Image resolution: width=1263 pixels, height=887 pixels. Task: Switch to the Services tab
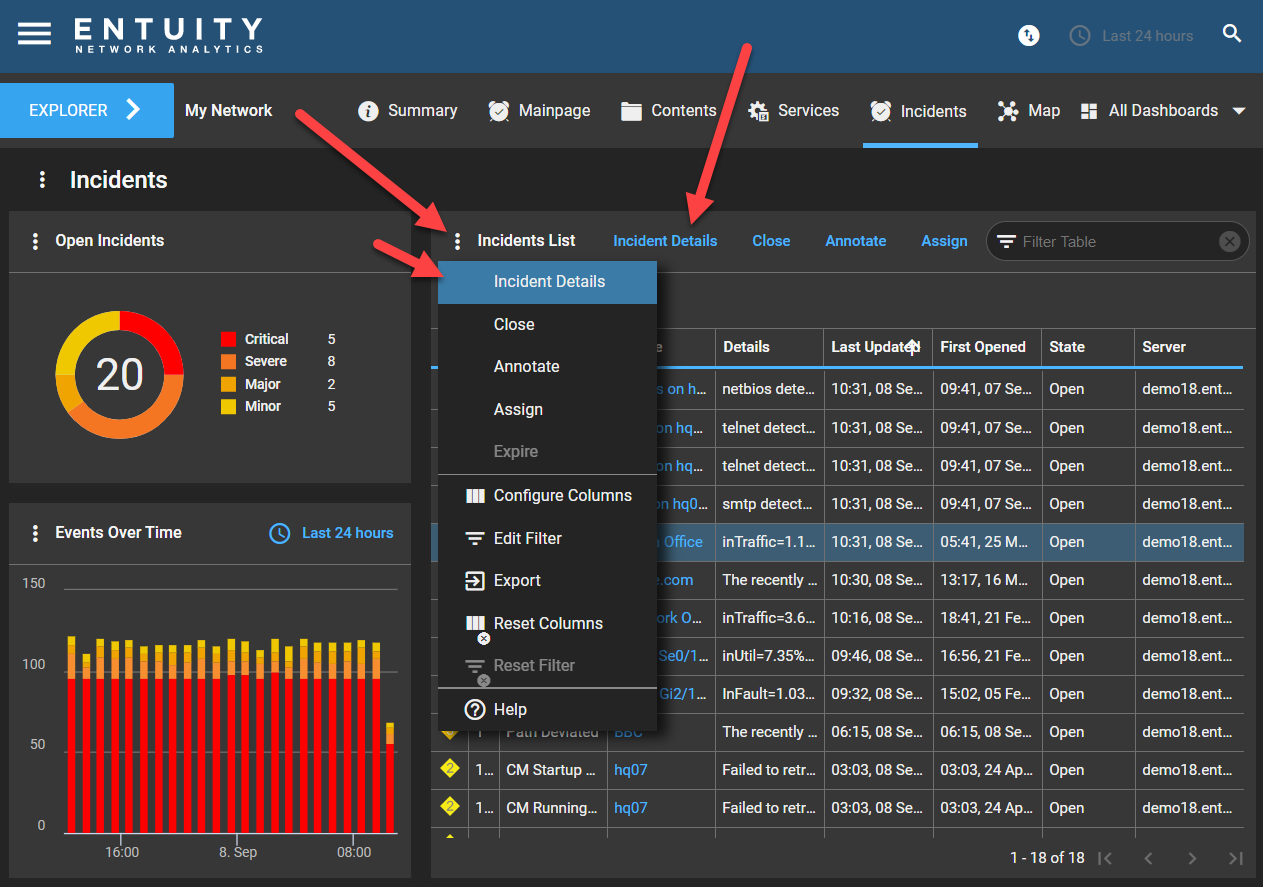tap(793, 110)
